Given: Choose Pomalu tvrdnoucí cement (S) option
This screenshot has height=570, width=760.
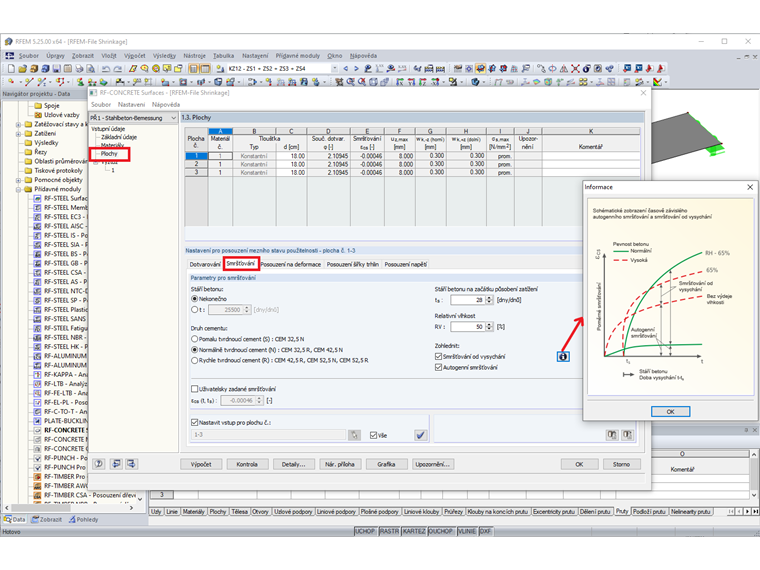Looking at the screenshot, I should (194, 339).
